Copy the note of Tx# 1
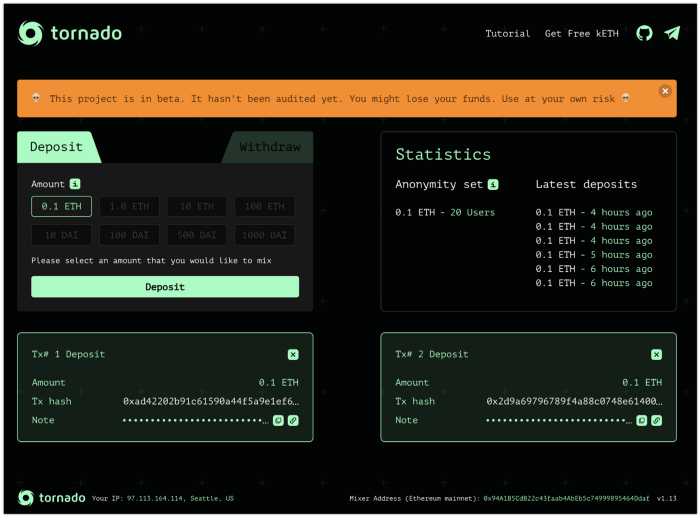Viewport: 700px width, 517px height. click(278, 421)
